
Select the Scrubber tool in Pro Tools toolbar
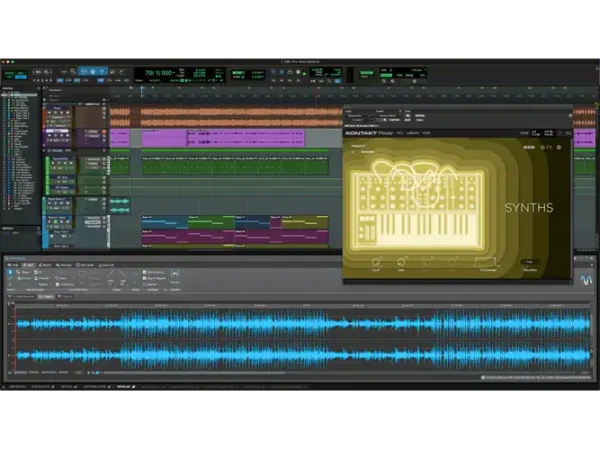112,72
